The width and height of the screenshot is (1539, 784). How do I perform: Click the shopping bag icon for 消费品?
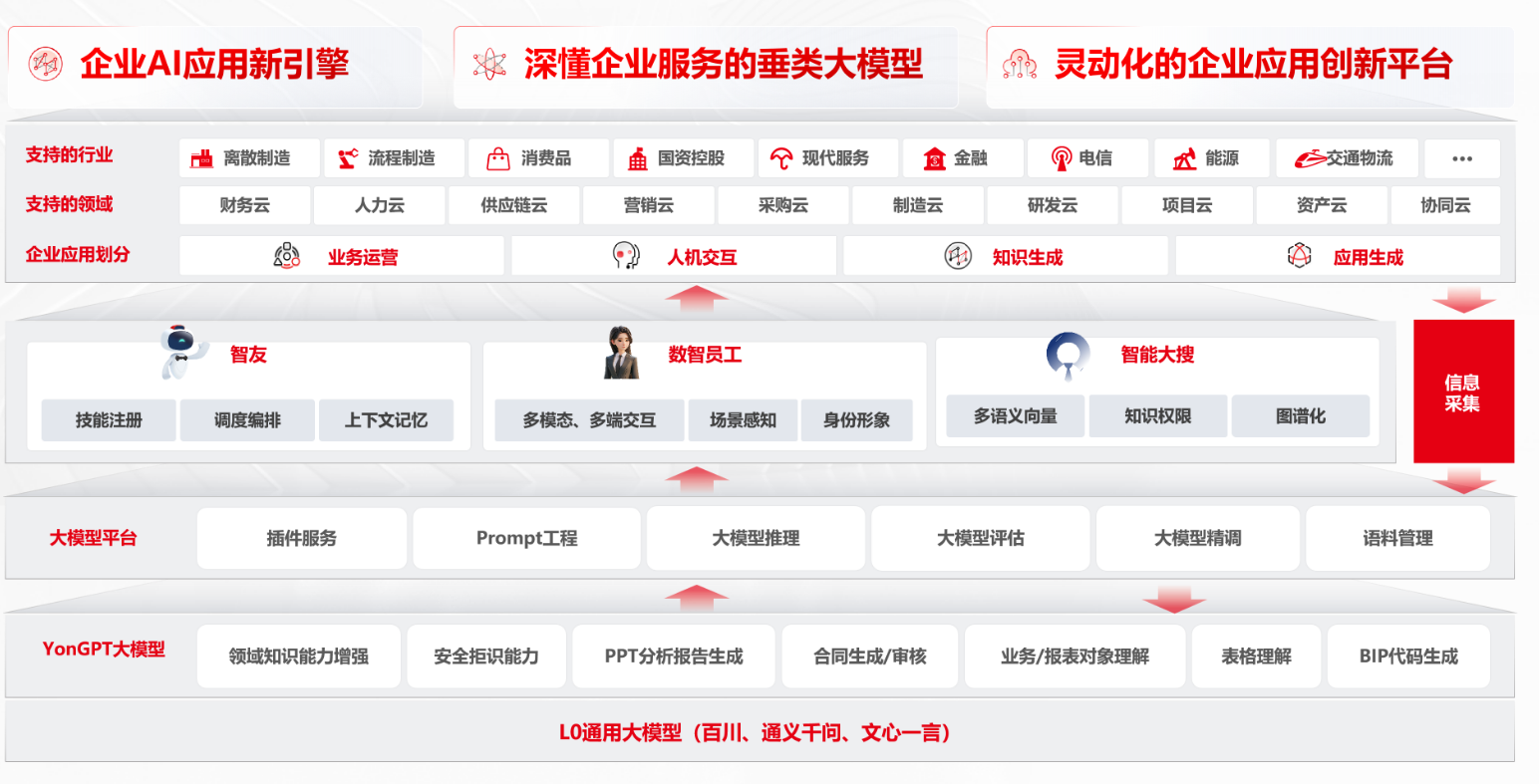(x=497, y=158)
